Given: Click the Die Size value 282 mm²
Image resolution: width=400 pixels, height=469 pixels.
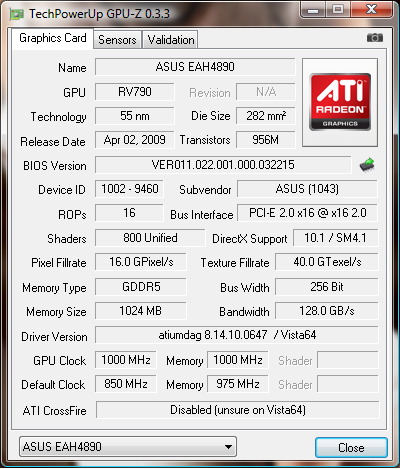Looking at the screenshot, I should (266, 116).
